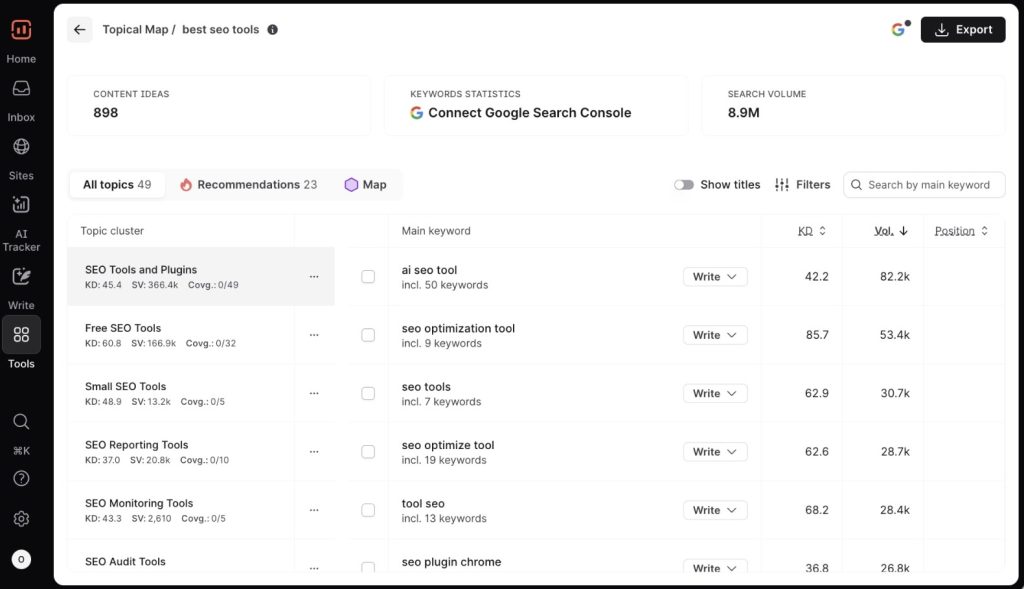1024x589 pixels.
Task: Click the Search Volume 8.9M card
Action: pos(853,105)
